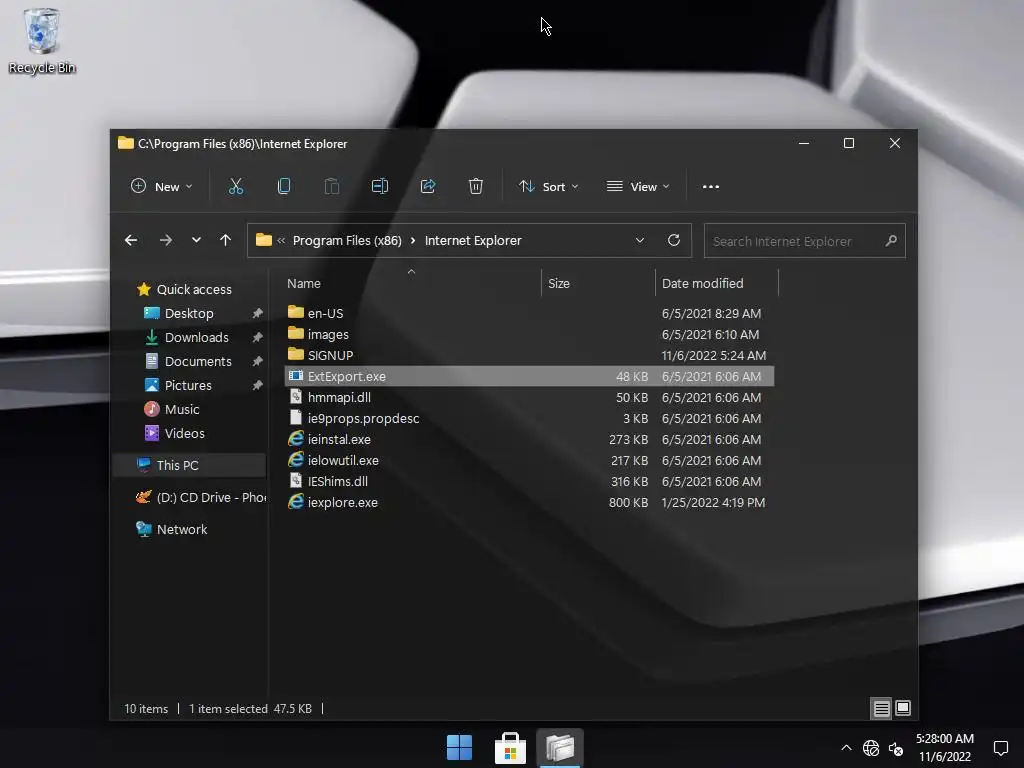Select the IEShims.dll file icon
This screenshot has width=1024, height=768.
coord(296,481)
